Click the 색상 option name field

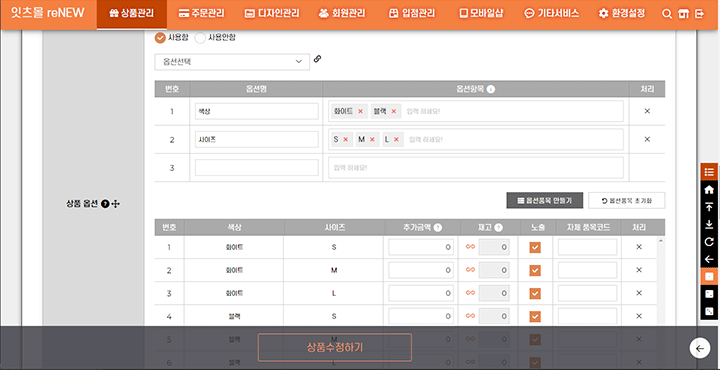click(x=257, y=111)
